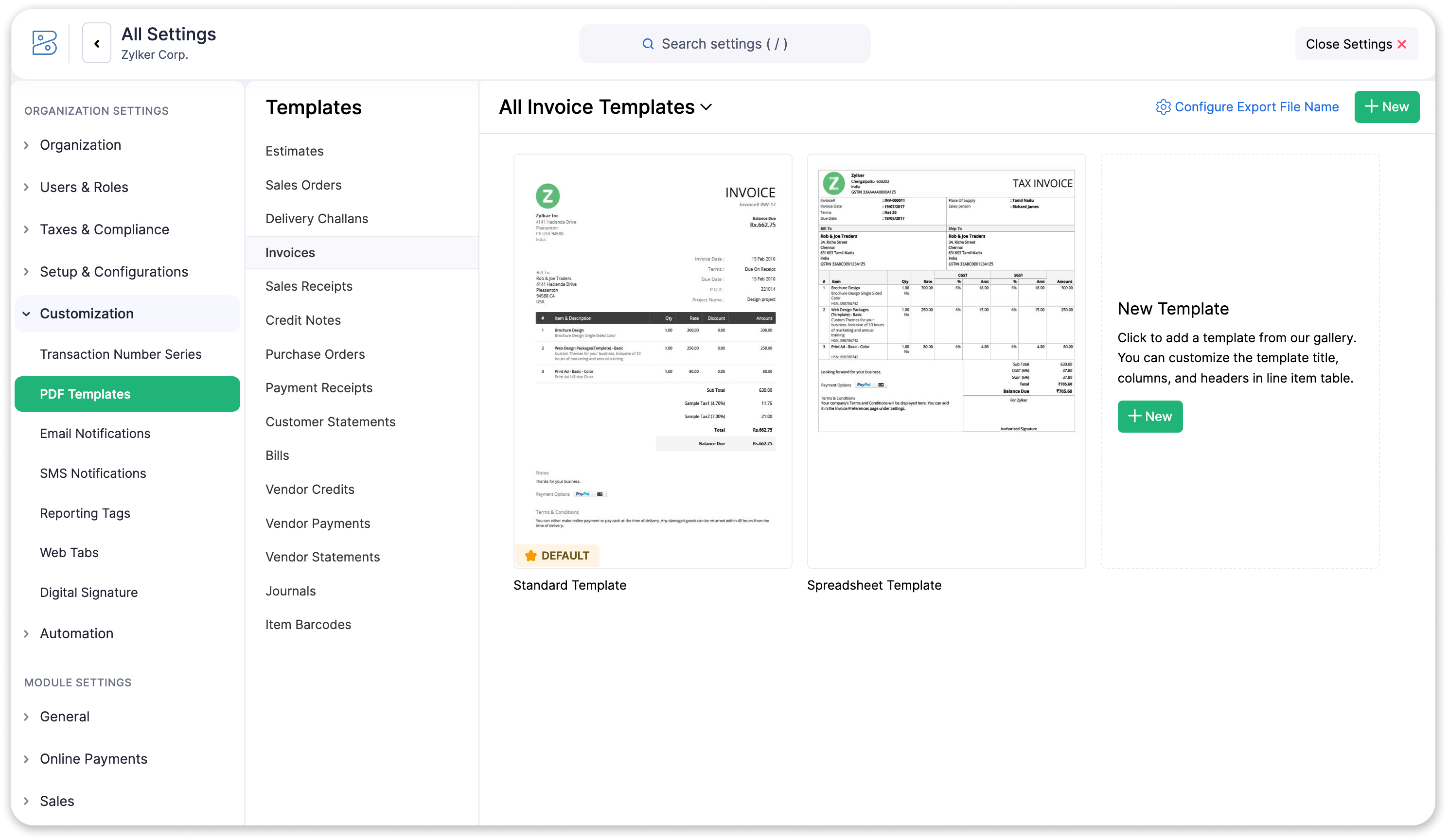Click the search magnifier icon
This screenshot has height=840, width=1448.
pos(648,44)
